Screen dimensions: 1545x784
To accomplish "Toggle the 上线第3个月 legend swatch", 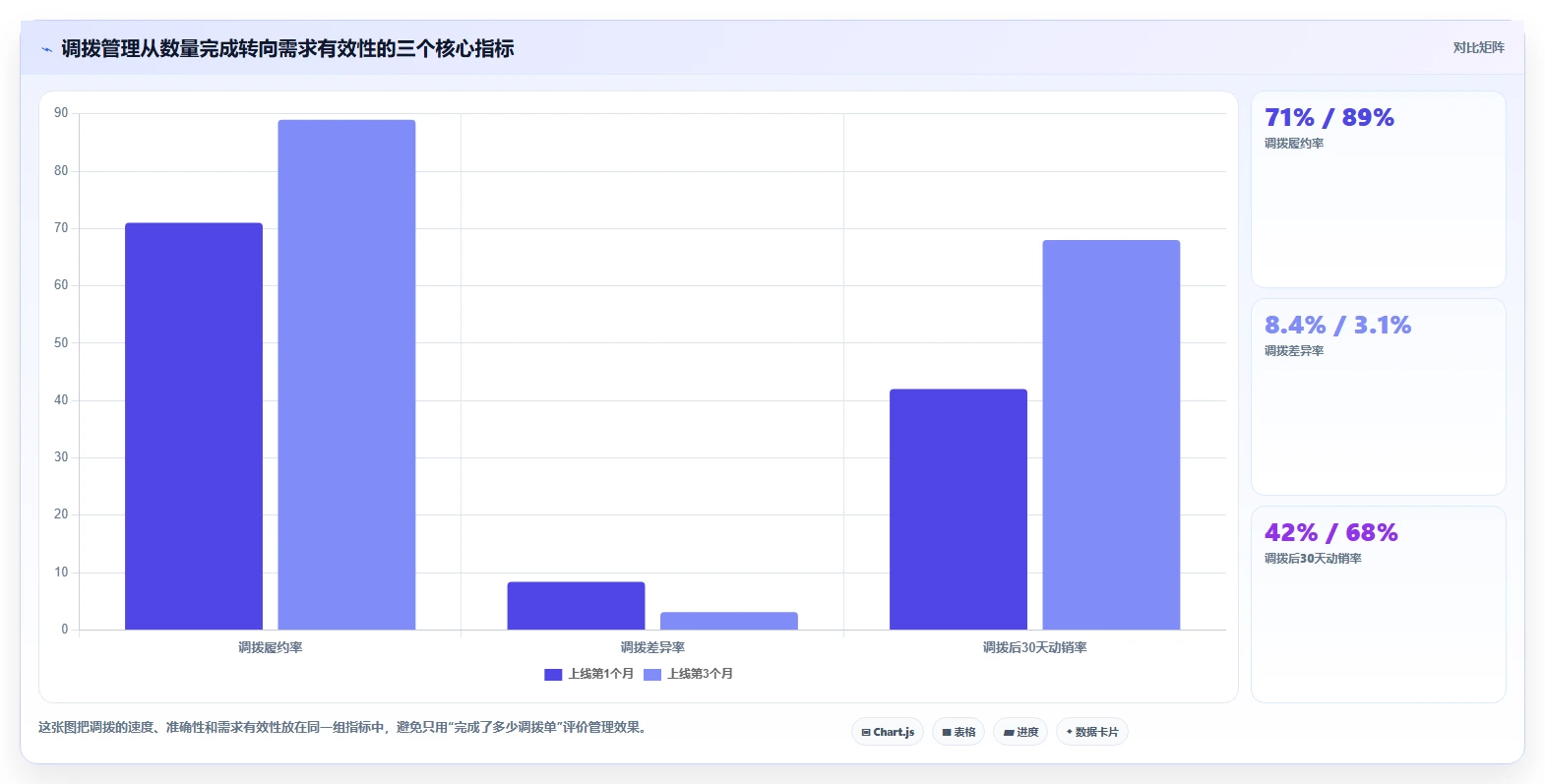I will pos(652,674).
